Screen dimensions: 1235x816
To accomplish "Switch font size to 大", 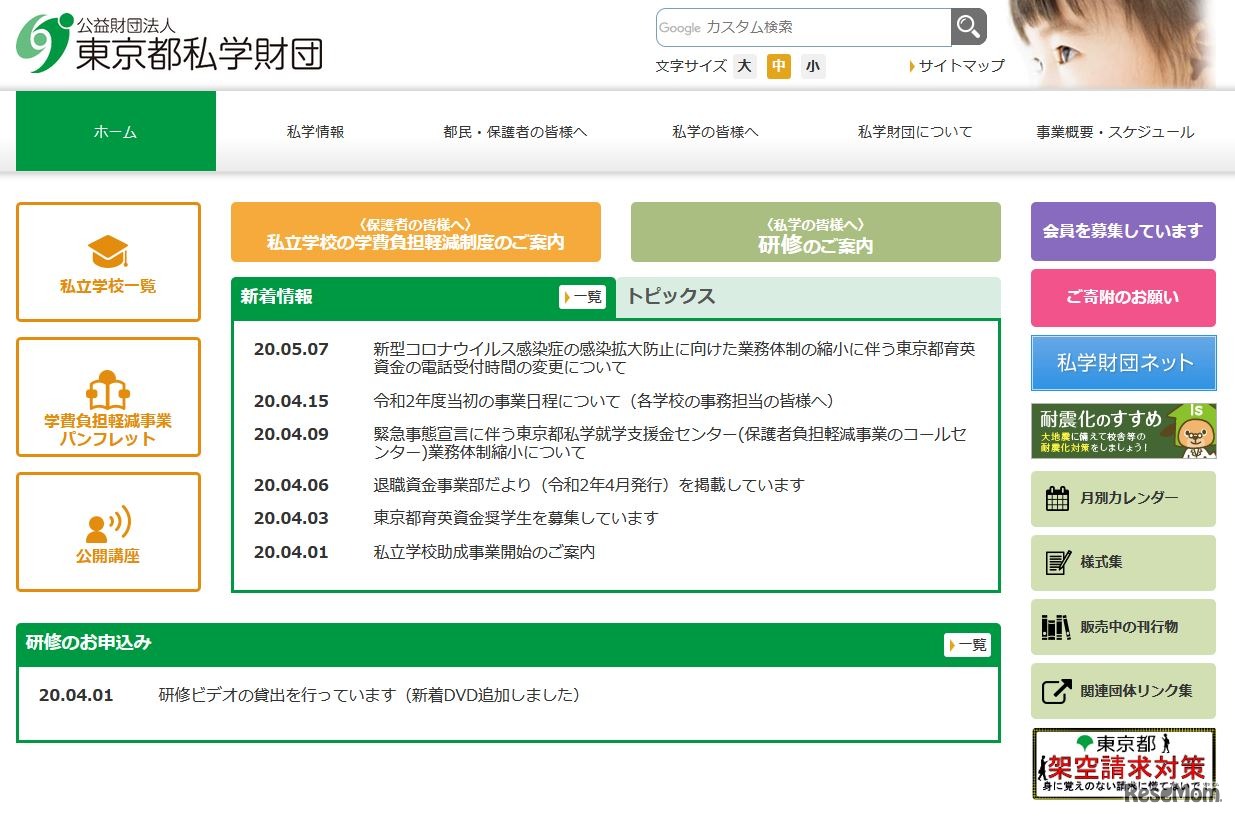I will tap(744, 66).
